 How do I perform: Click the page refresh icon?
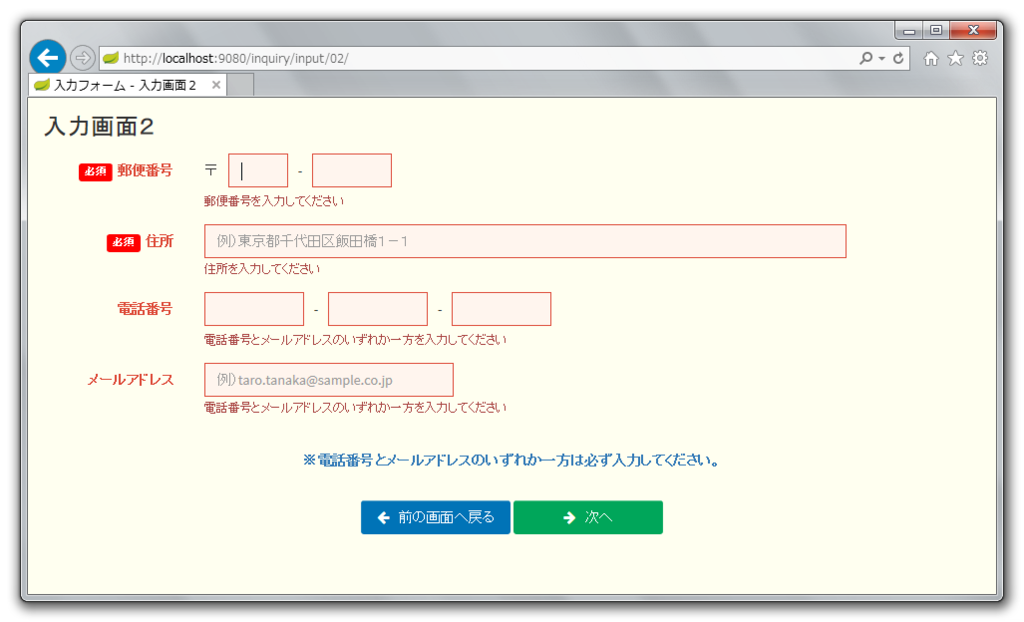coord(899,58)
